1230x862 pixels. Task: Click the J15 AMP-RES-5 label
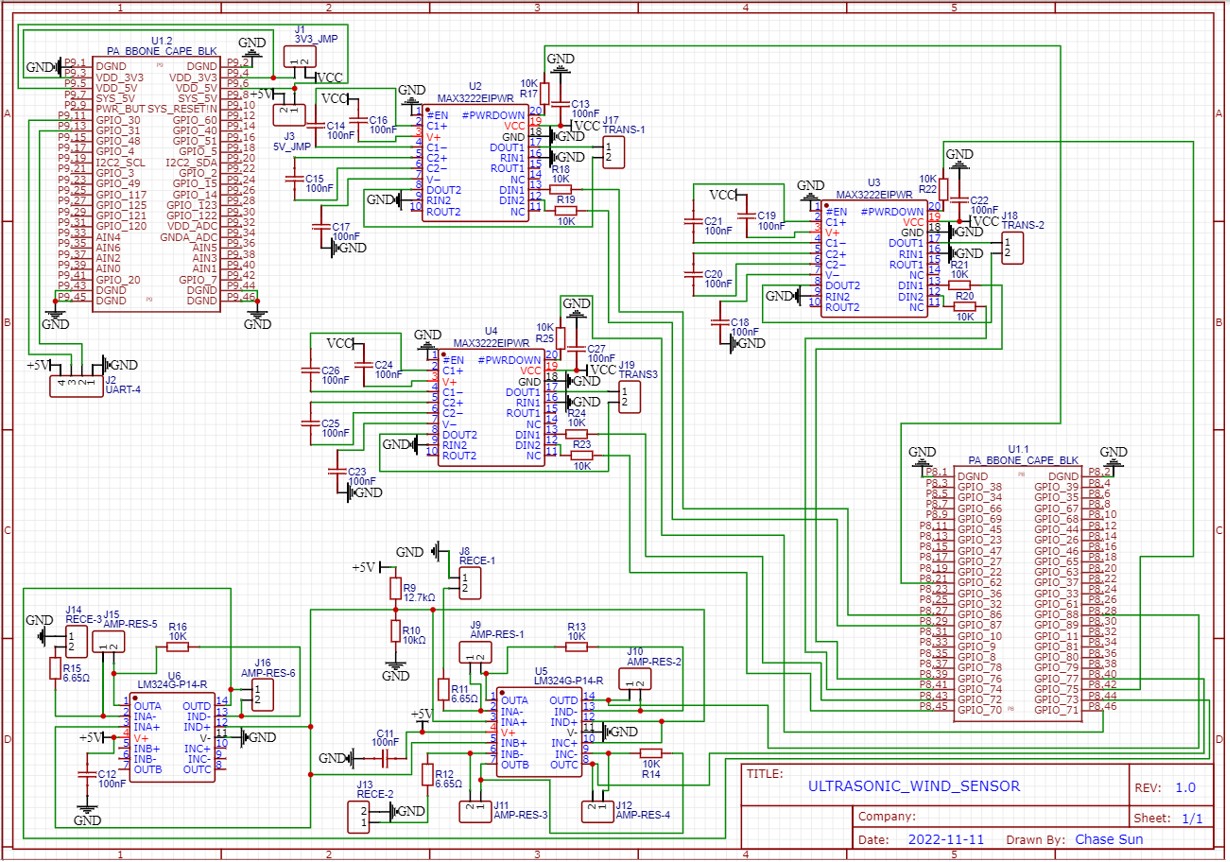130,619
